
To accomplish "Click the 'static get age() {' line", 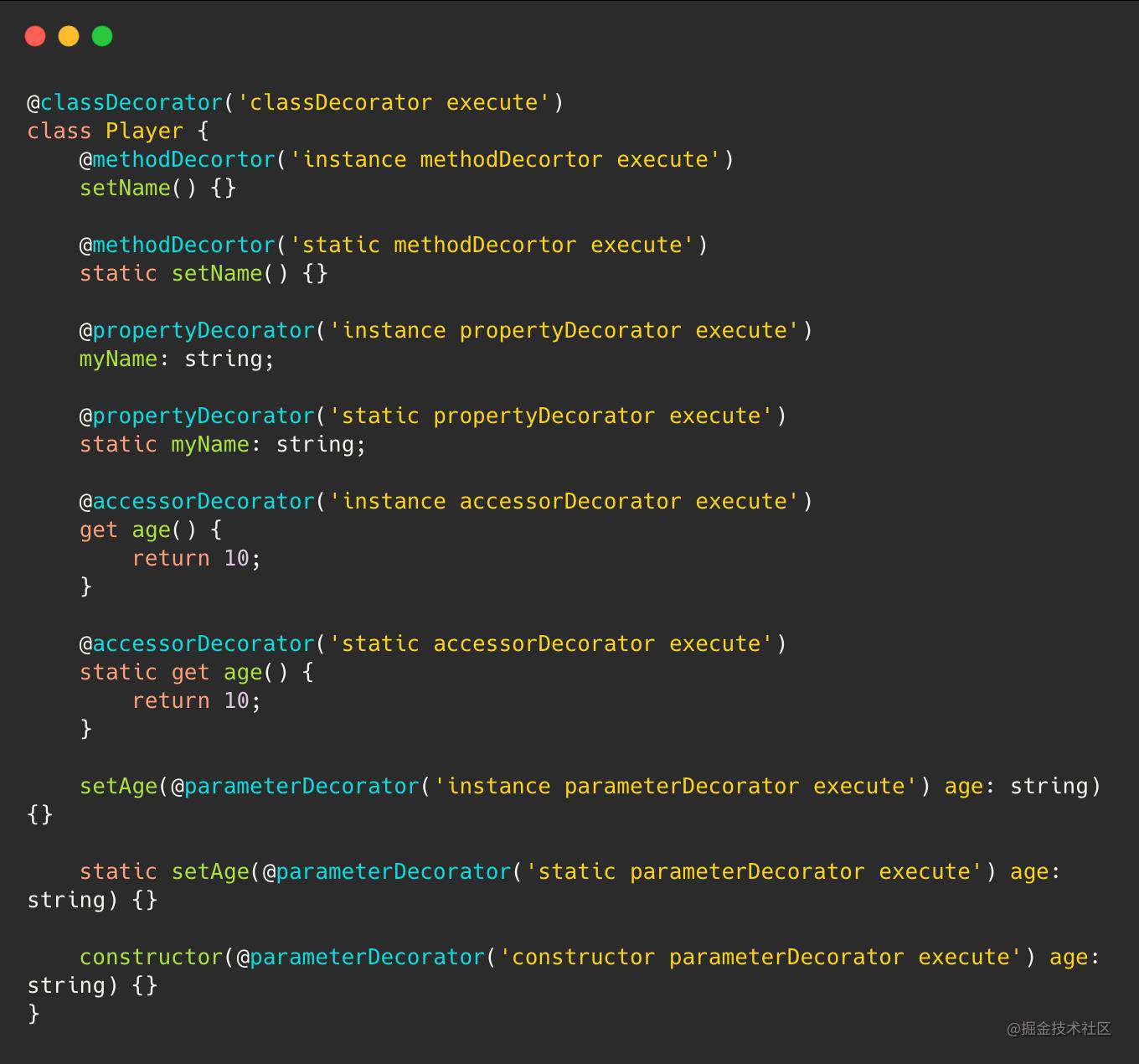I will tap(197, 672).
